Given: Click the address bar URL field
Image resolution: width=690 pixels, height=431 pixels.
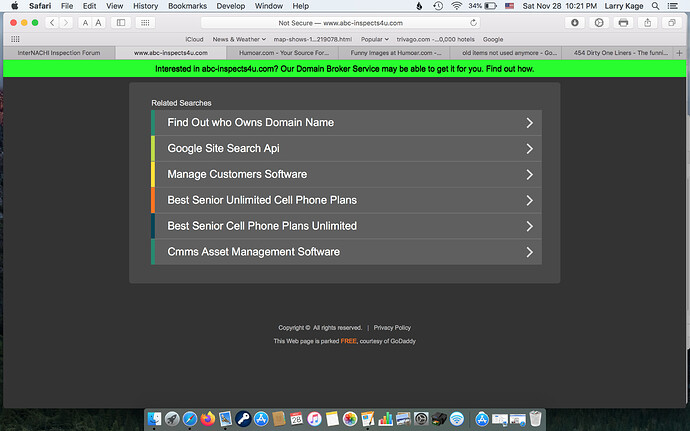Looking at the screenshot, I should (x=341, y=22).
